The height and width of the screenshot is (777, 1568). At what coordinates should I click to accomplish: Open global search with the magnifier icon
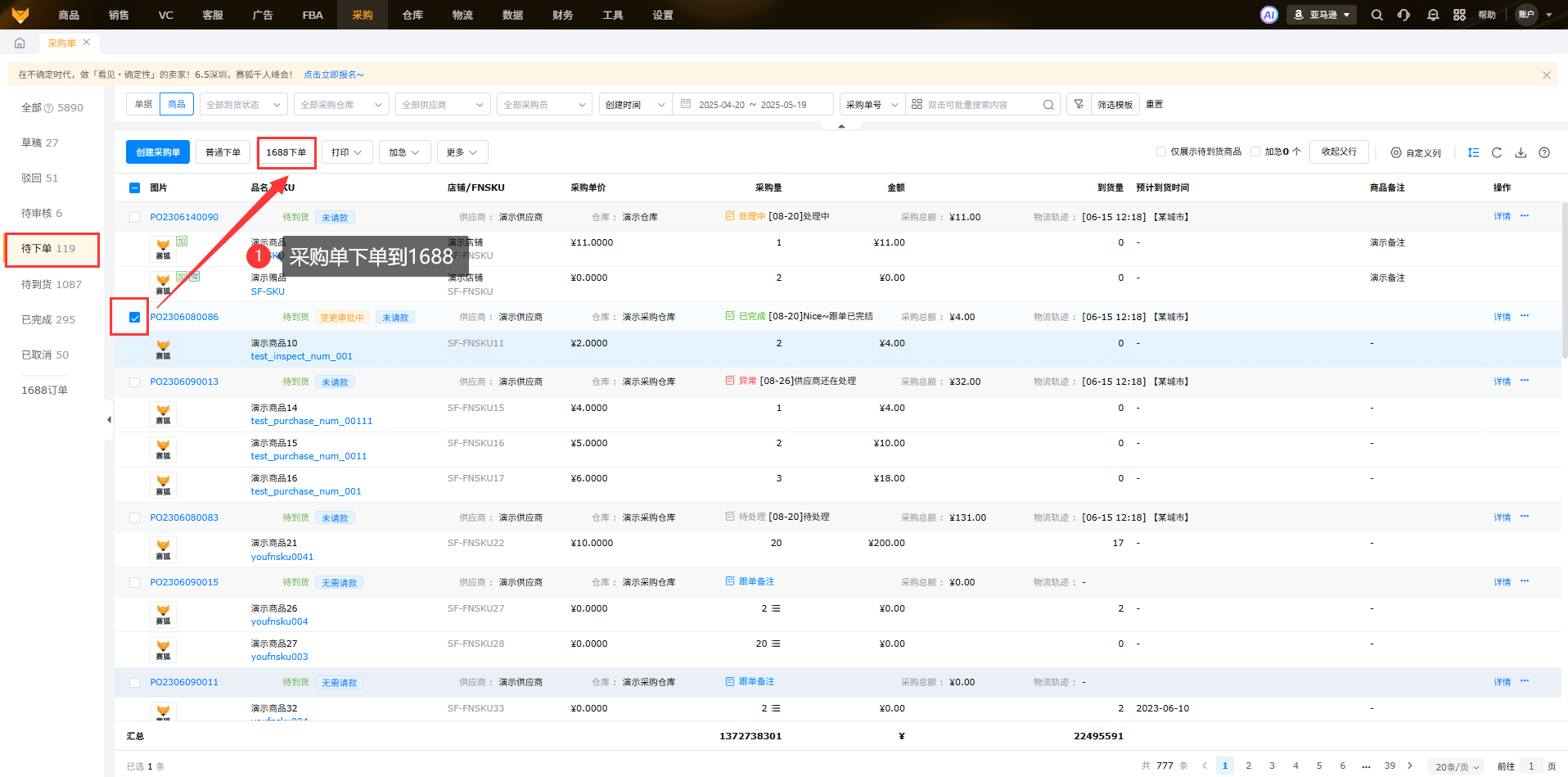[x=1377, y=15]
